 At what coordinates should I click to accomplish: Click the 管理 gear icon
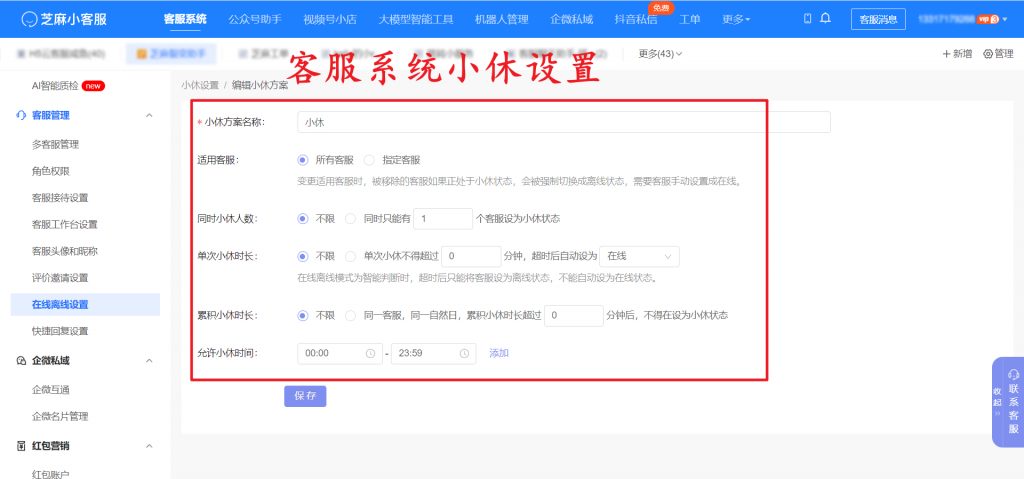point(987,54)
